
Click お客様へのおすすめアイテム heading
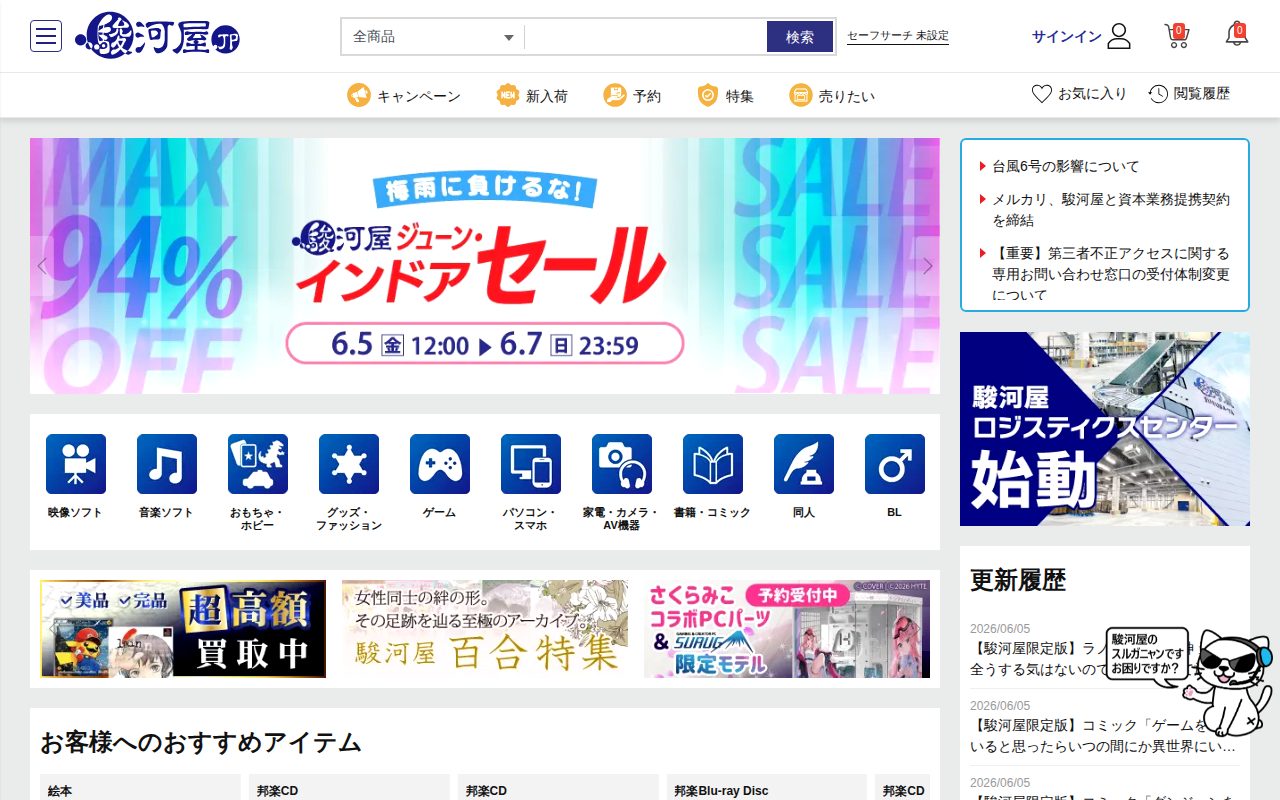click(x=201, y=742)
